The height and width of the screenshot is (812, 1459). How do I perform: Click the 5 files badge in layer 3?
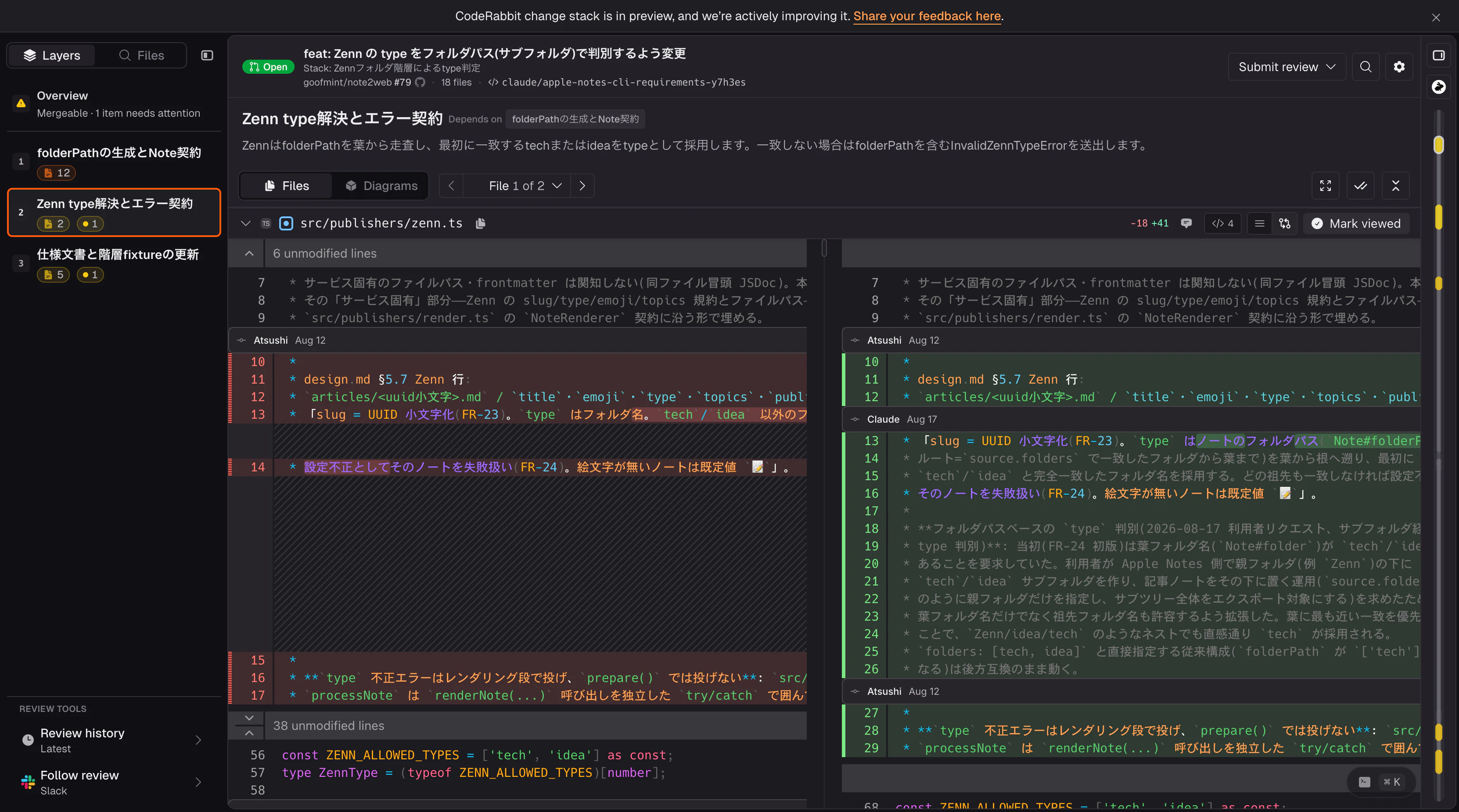pyautogui.click(x=53, y=275)
